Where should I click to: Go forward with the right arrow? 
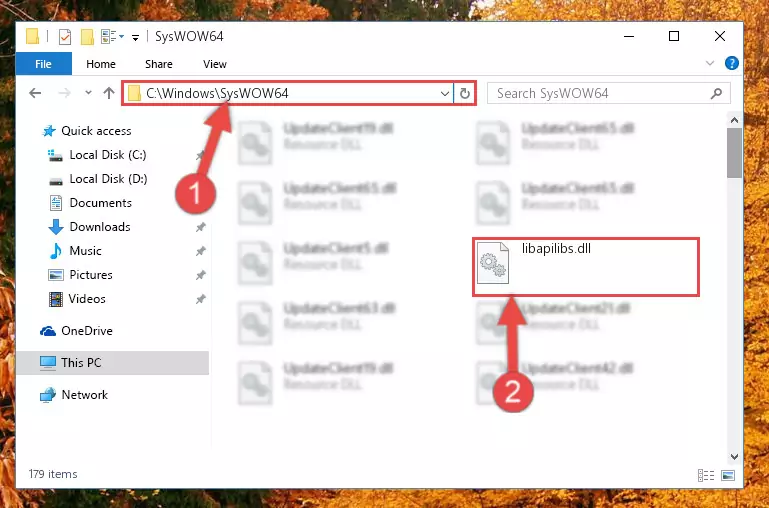click(x=64, y=93)
